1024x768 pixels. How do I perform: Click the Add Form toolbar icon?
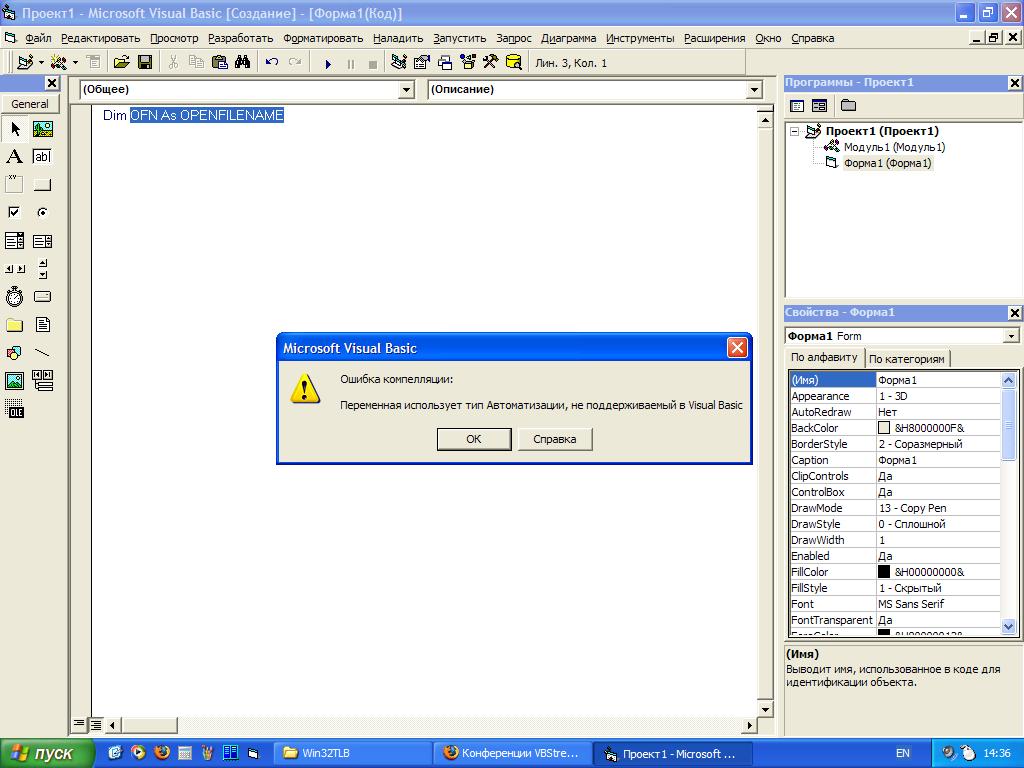[59, 63]
